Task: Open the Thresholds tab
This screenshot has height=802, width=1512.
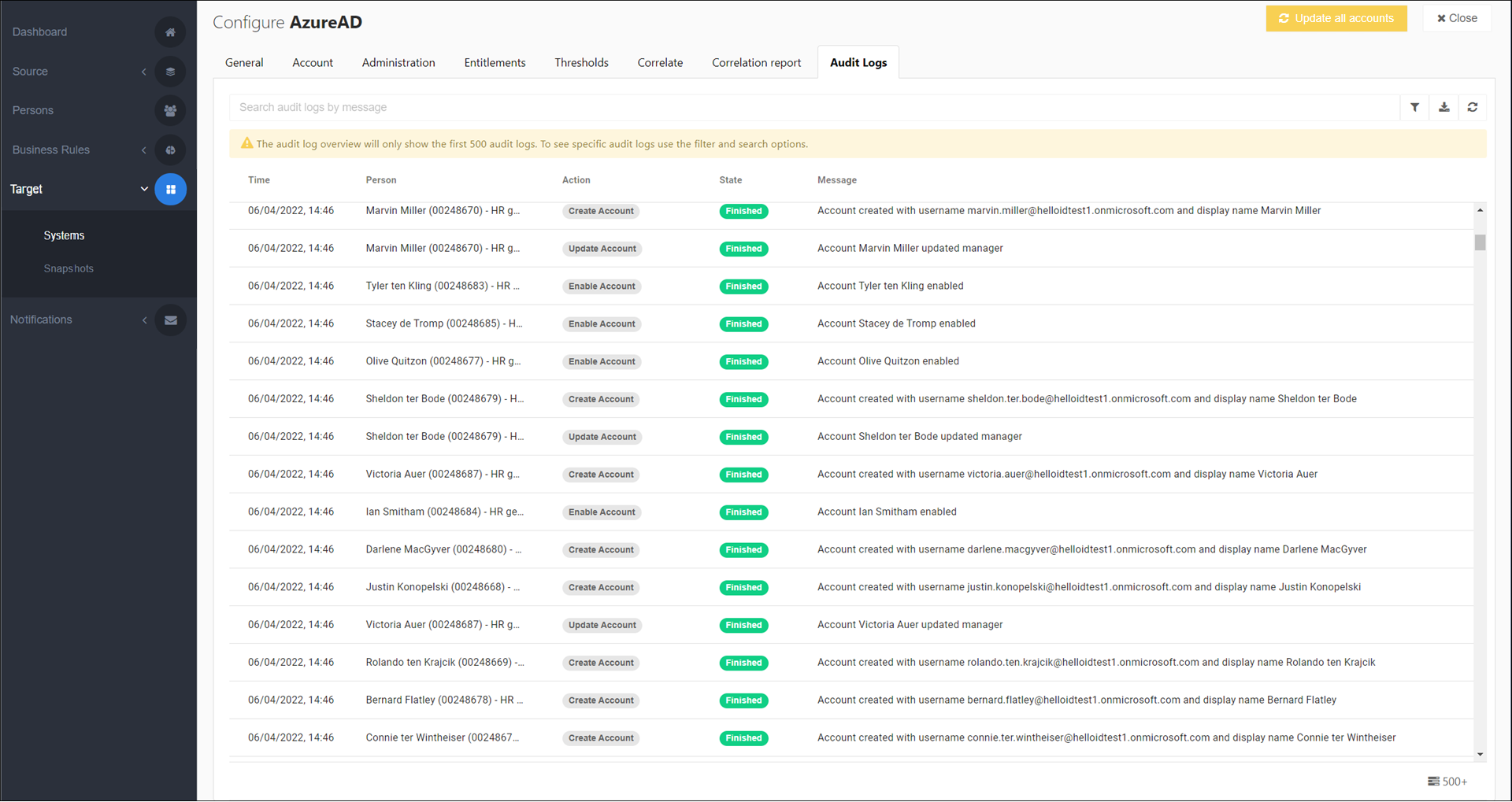Action: tap(581, 63)
